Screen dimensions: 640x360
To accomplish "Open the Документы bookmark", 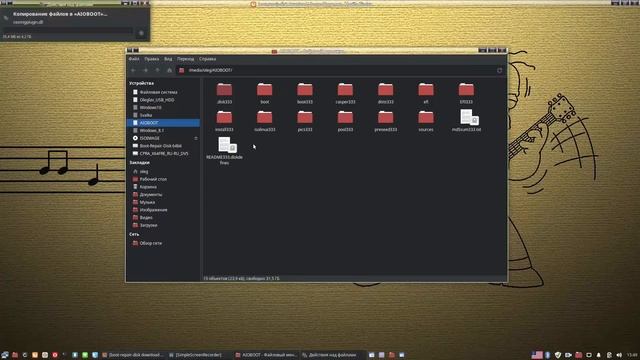I will click(163, 195).
